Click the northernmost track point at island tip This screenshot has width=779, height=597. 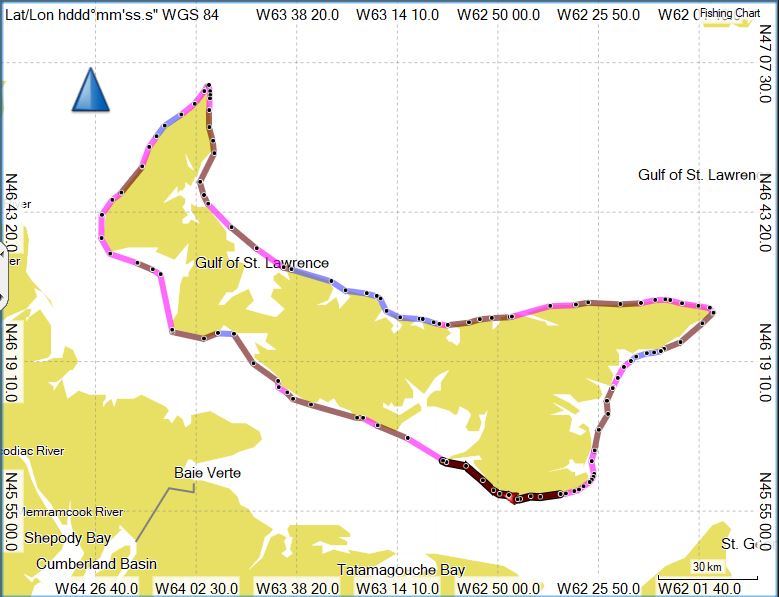[209, 85]
